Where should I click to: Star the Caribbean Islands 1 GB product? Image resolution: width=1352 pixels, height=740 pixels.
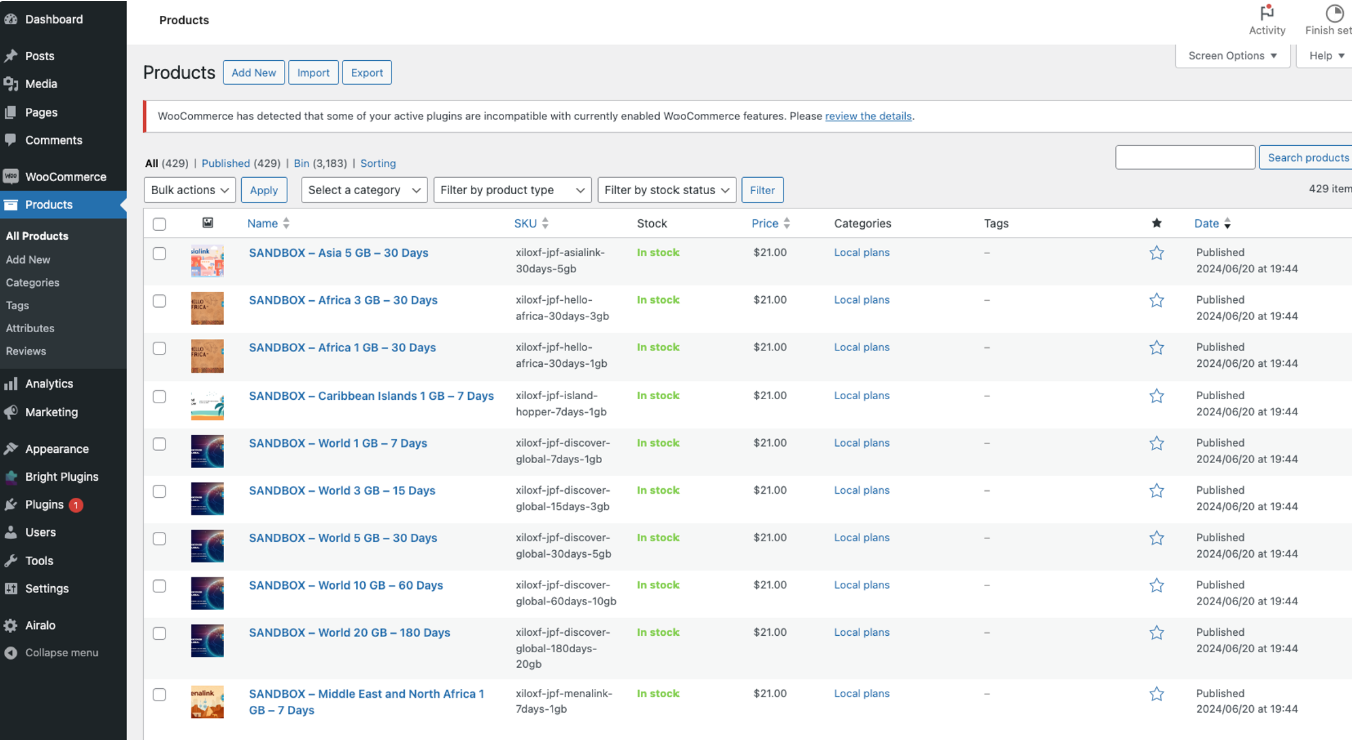coord(1157,396)
